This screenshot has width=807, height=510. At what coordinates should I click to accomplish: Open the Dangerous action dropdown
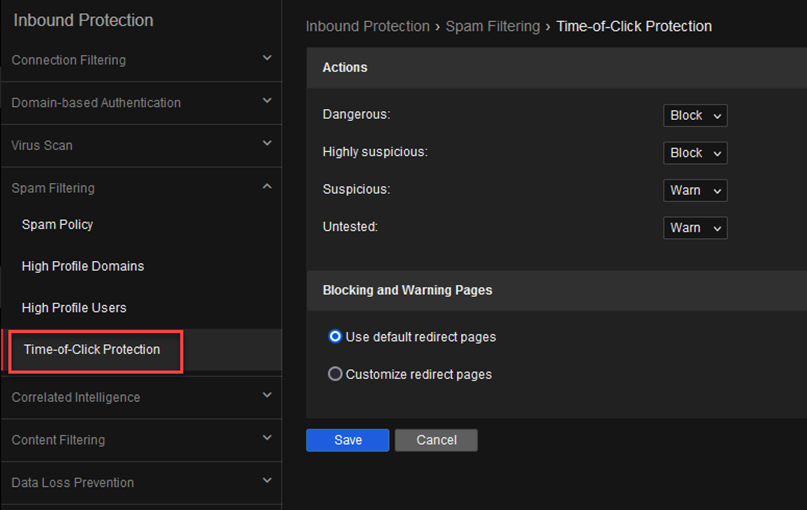point(695,115)
